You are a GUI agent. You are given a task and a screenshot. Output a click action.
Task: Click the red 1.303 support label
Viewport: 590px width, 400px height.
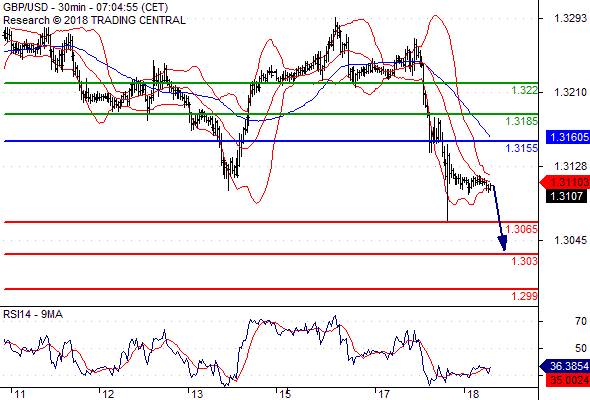pyautogui.click(x=525, y=261)
